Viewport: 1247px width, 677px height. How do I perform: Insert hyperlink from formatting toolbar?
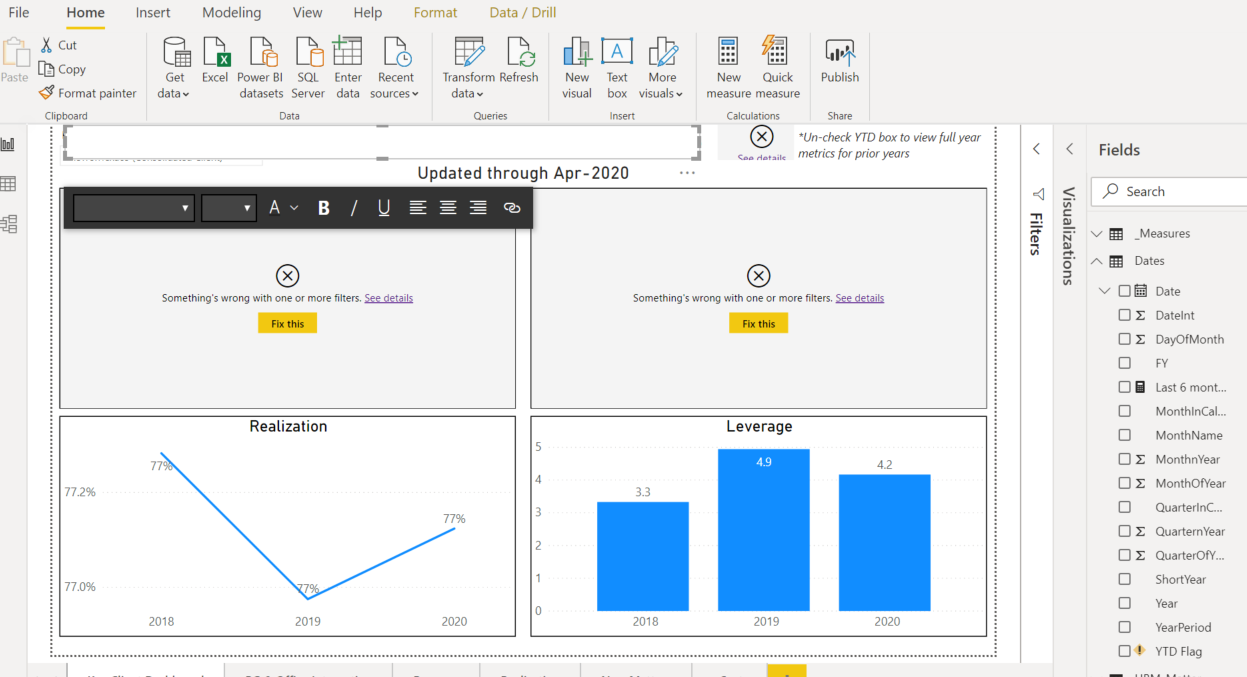[x=512, y=208]
